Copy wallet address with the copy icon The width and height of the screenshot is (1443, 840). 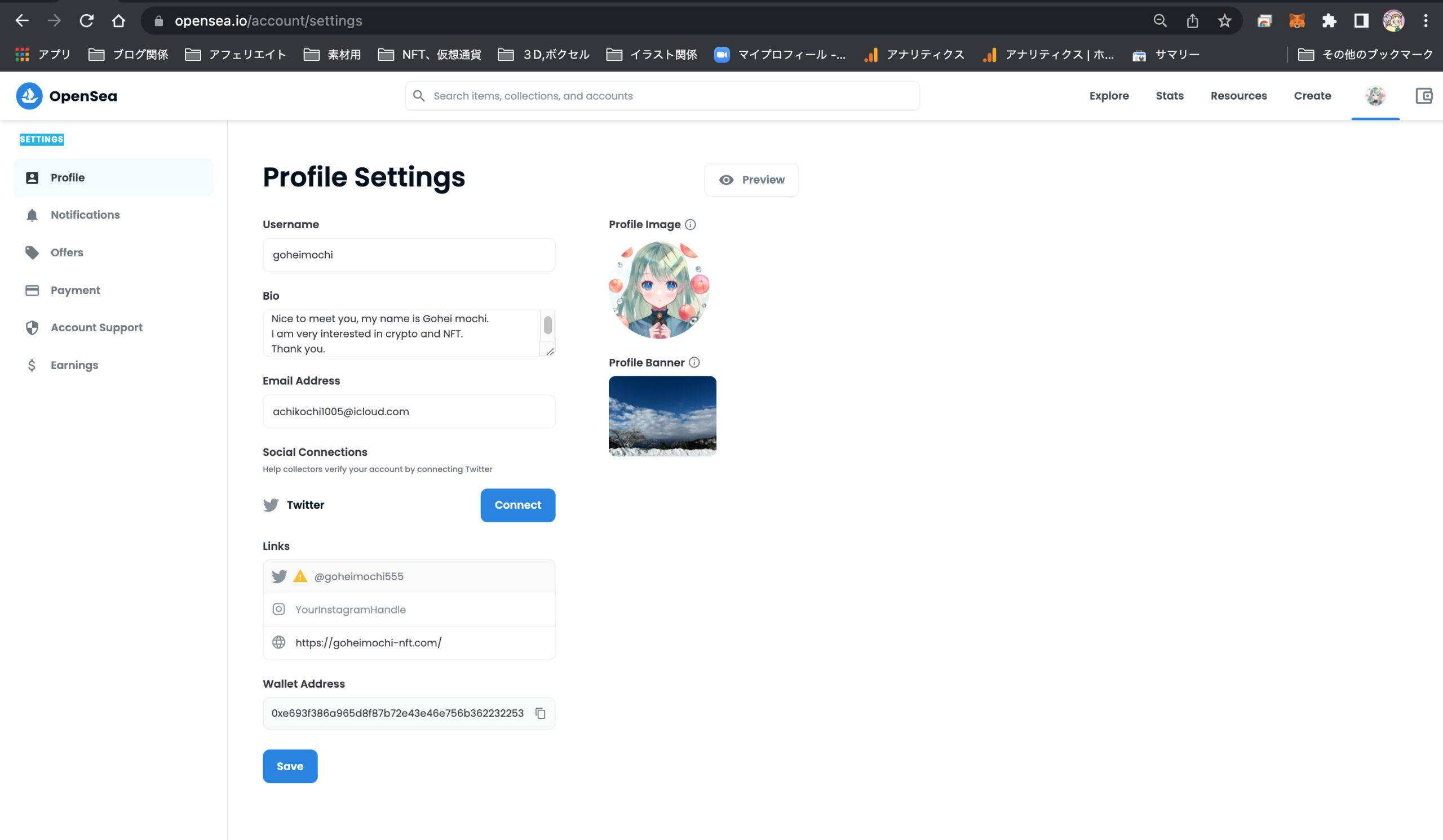(540, 713)
